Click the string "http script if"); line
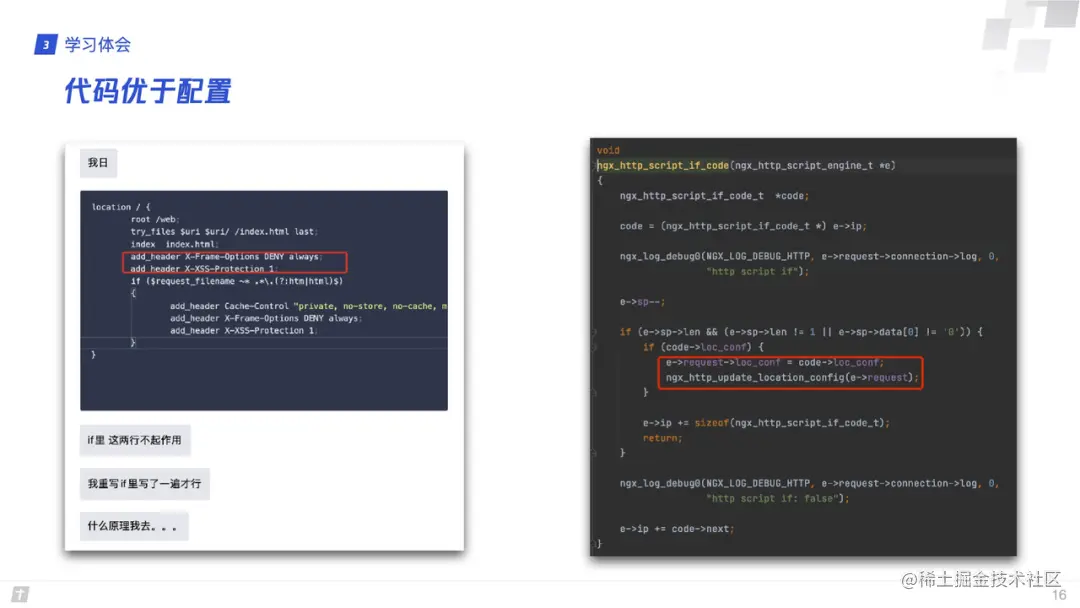The image size is (1080, 608). [x=758, y=271]
